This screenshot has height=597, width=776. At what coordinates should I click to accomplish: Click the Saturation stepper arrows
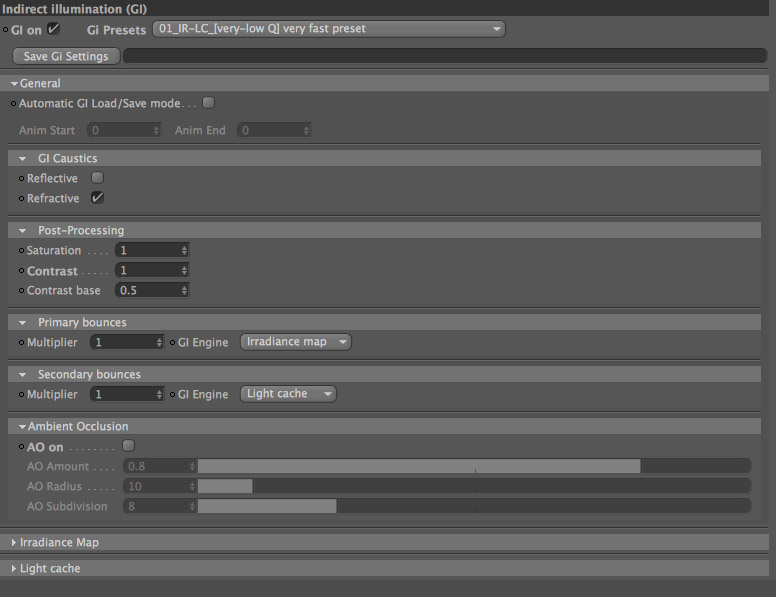click(x=184, y=250)
